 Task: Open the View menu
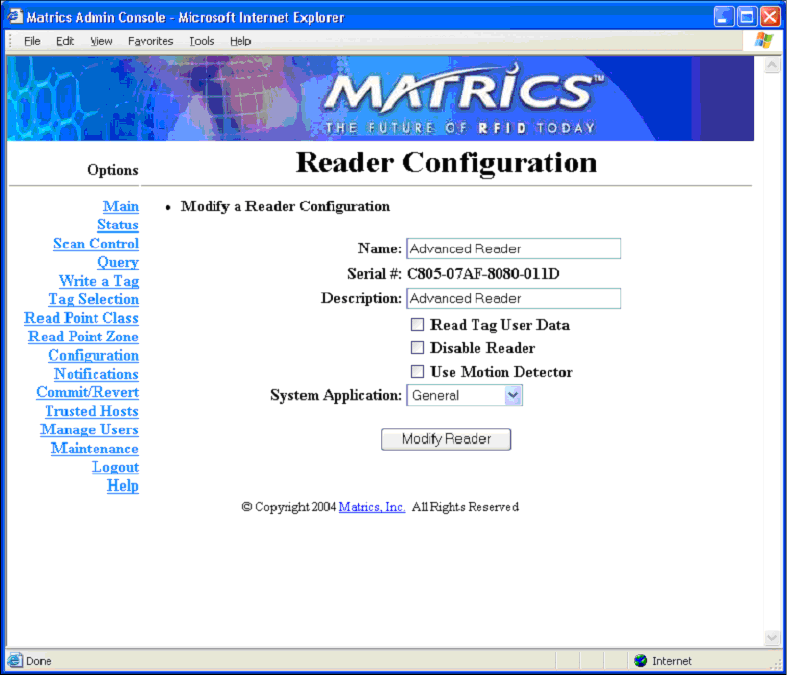point(101,41)
